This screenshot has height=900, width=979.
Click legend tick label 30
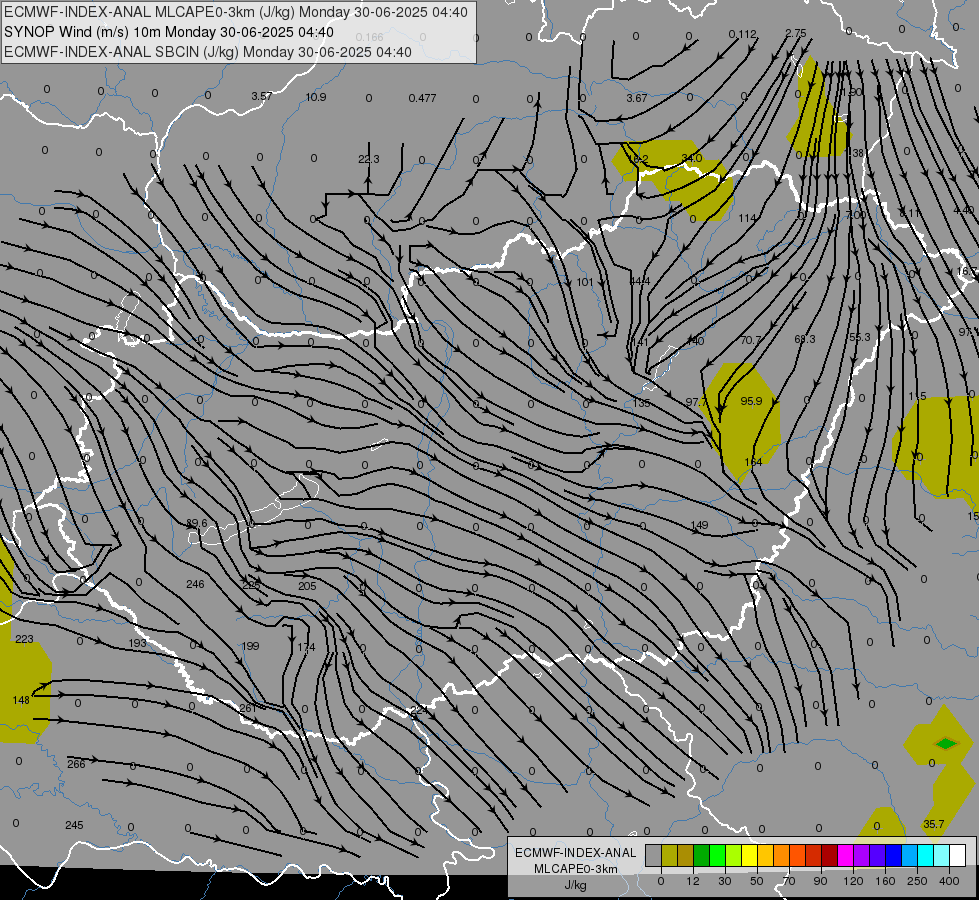pyautogui.click(x=724, y=881)
